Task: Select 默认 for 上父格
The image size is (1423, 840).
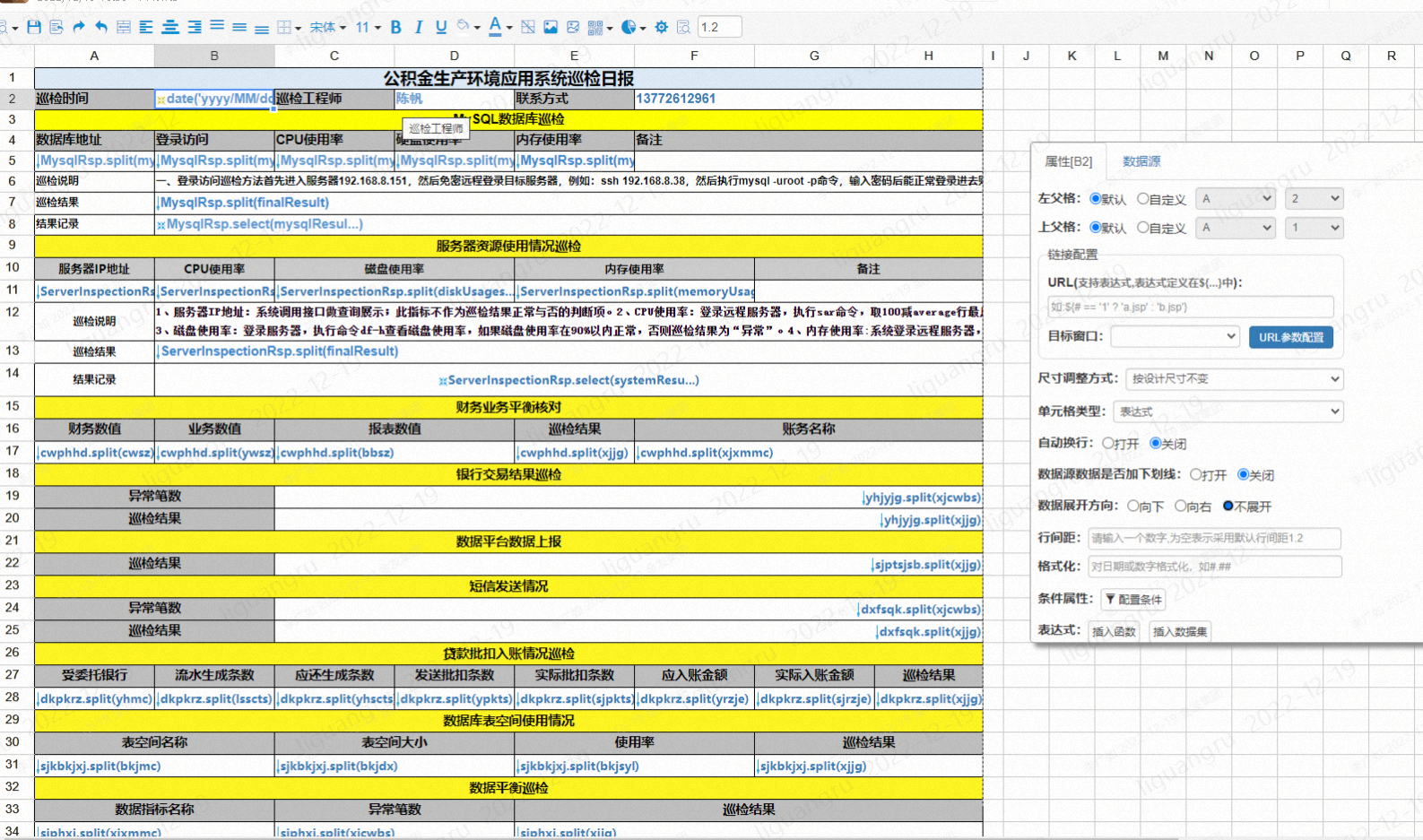Action: (1095, 228)
